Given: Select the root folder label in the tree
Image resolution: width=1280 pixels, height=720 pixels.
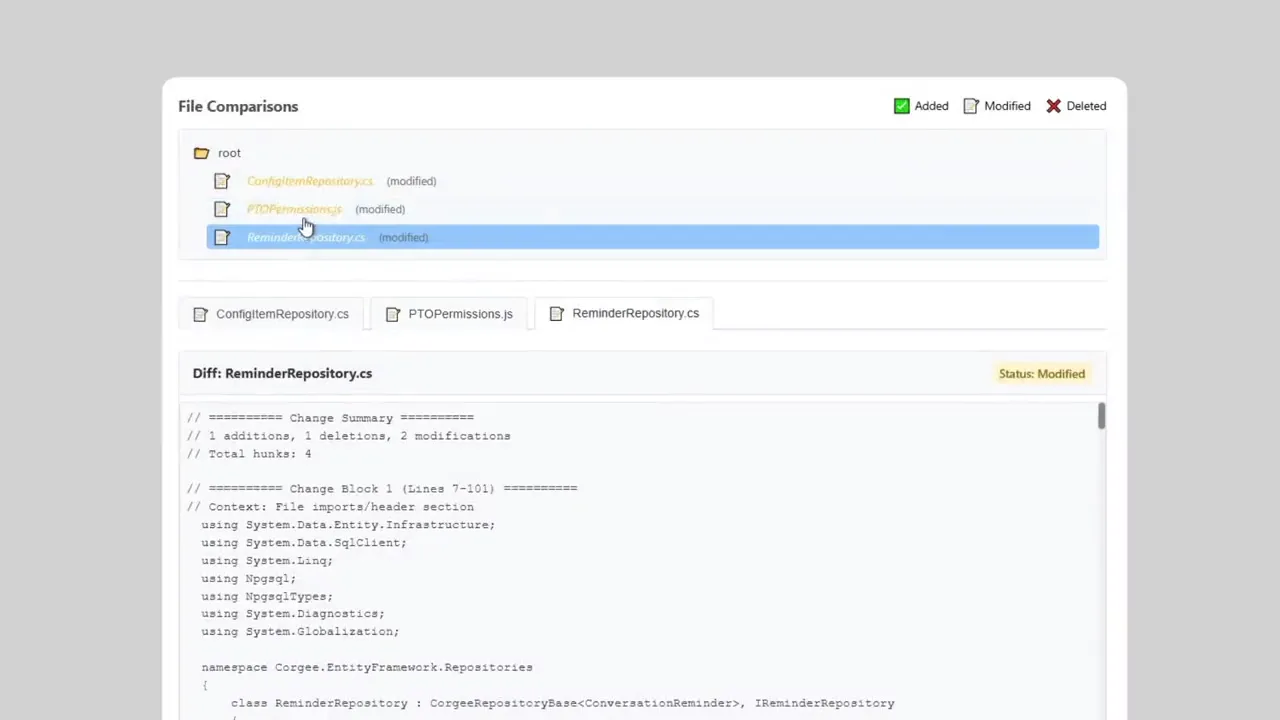Looking at the screenshot, I should [x=229, y=153].
